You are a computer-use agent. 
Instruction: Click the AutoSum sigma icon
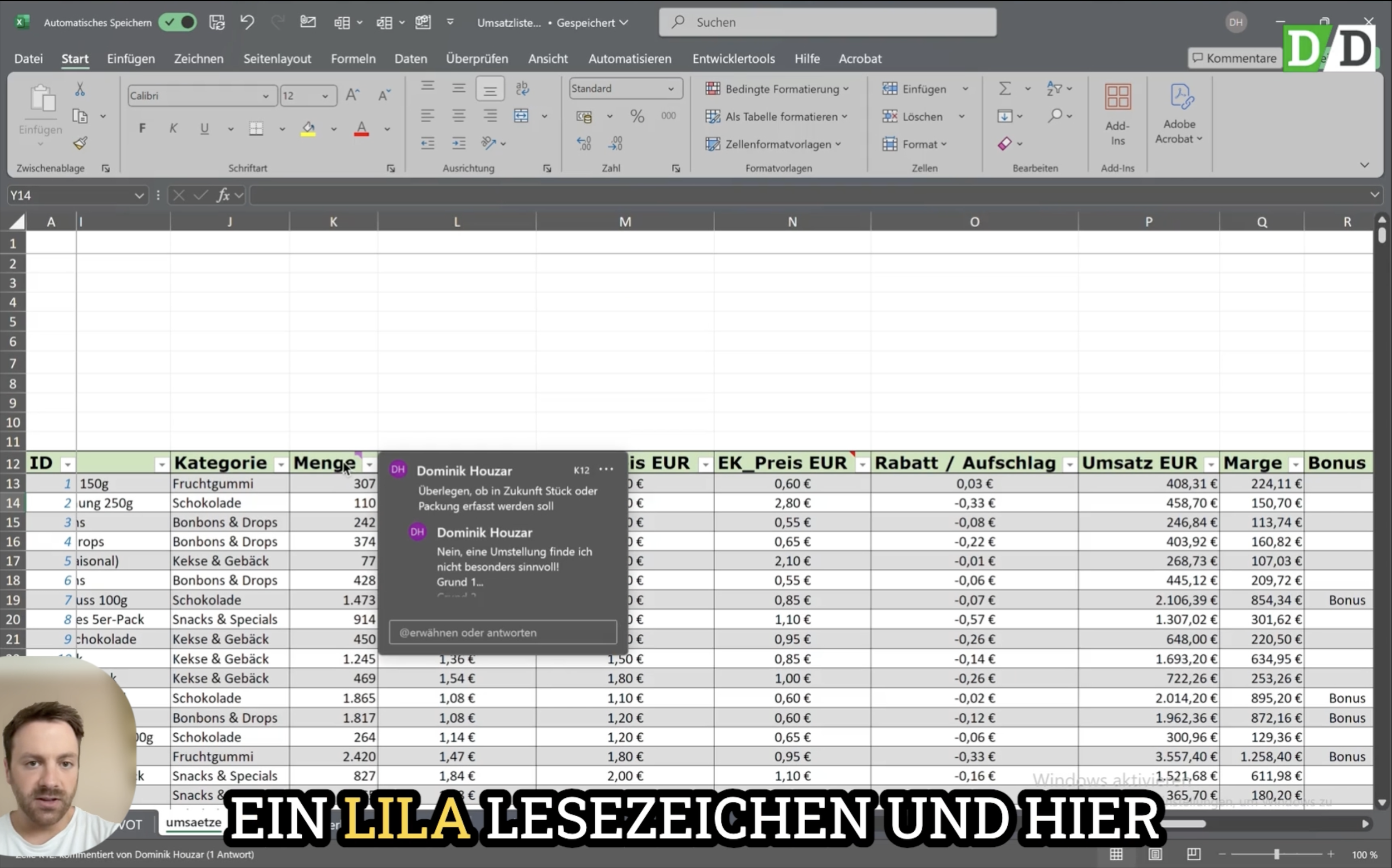point(1004,89)
